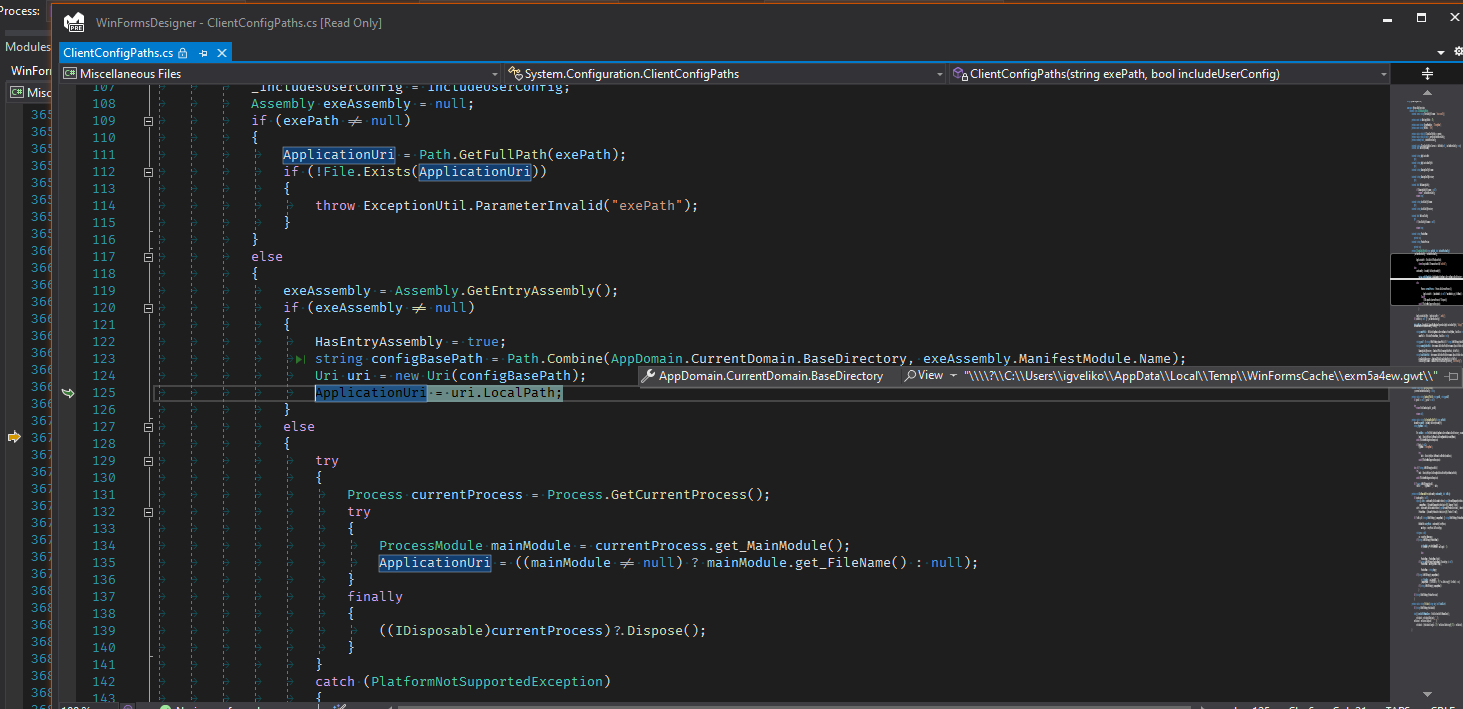1463x709 pixels.
Task: Open the Miscellaneous Files project dropdown
Action: (x=280, y=73)
